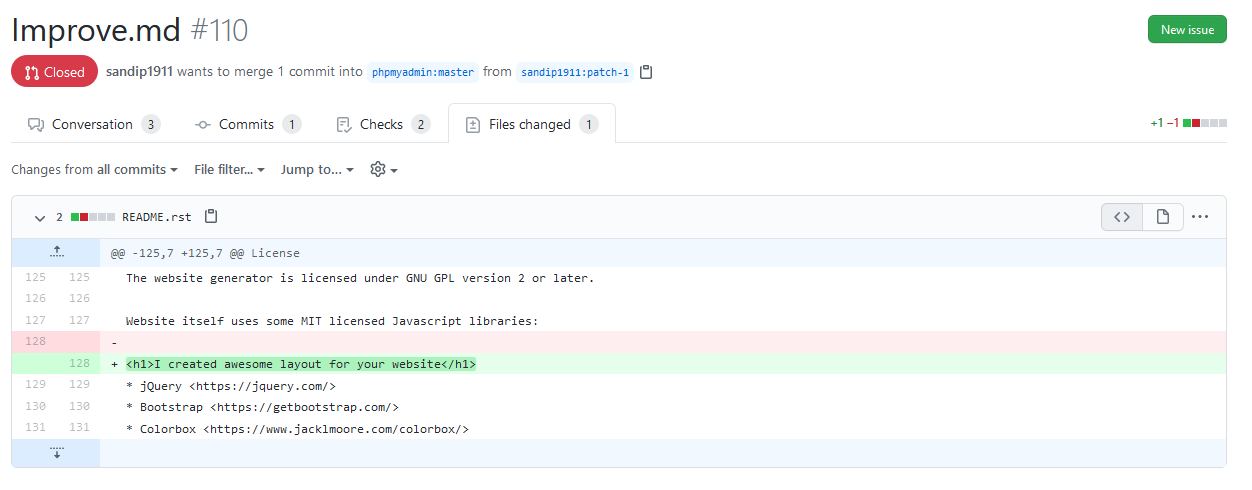Screen dimensions: 1252x490
Task: Open the Checks tab
Action: pyautogui.click(x=383, y=124)
